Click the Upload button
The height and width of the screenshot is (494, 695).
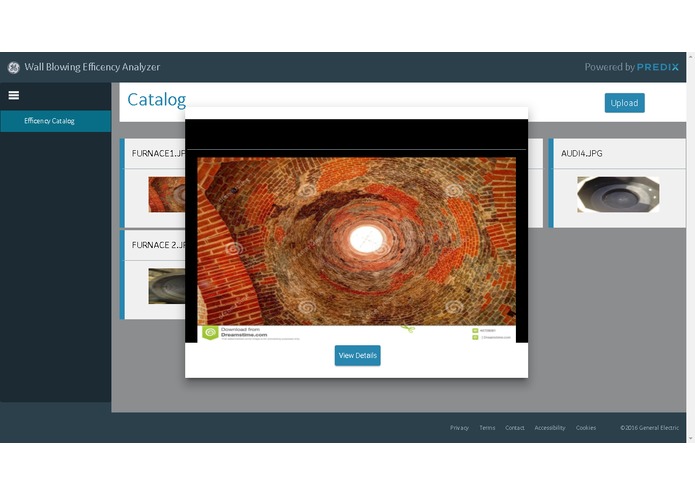pyautogui.click(x=625, y=103)
